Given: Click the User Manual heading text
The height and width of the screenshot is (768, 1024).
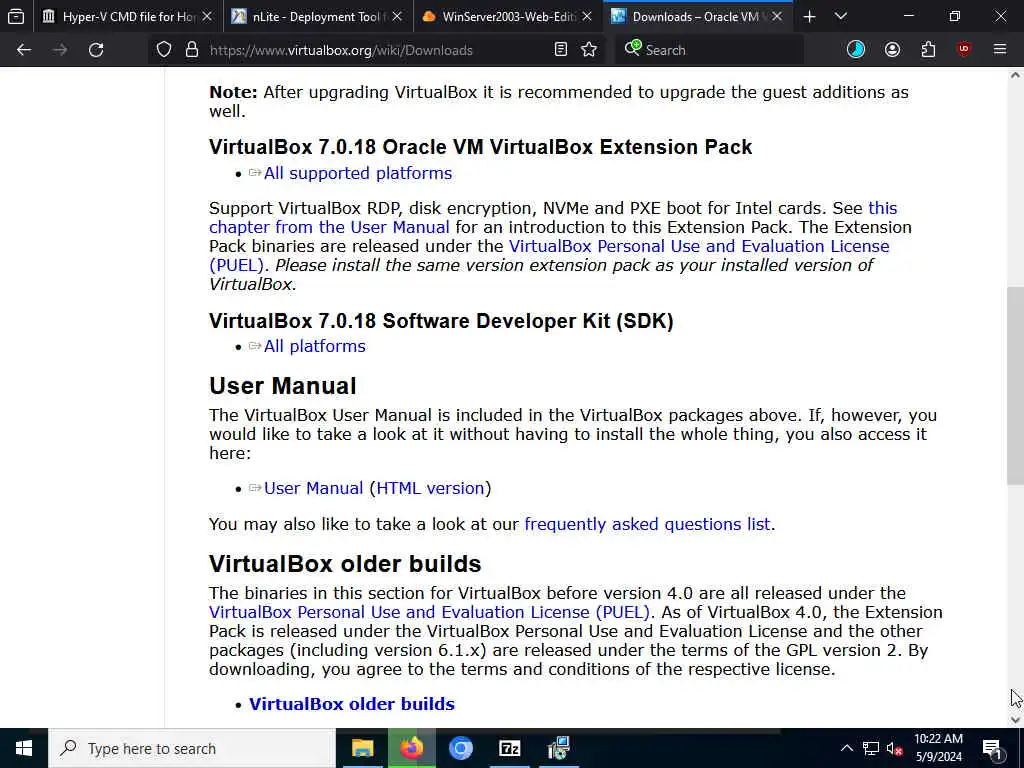Looking at the screenshot, I should coord(283,386).
